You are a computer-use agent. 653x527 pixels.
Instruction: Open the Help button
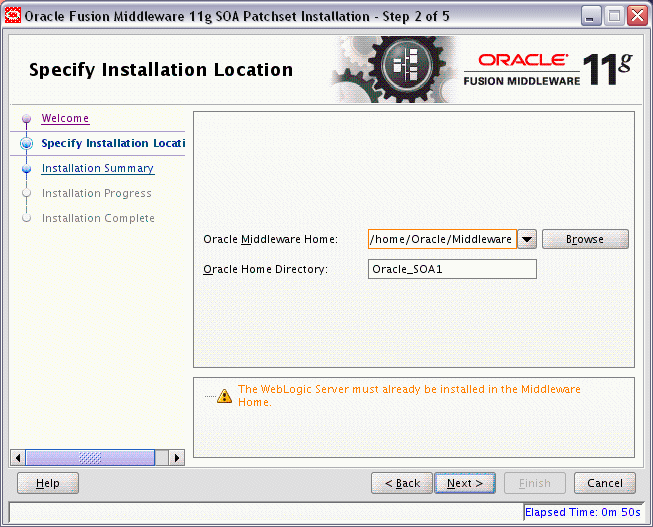[x=48, y=483]
